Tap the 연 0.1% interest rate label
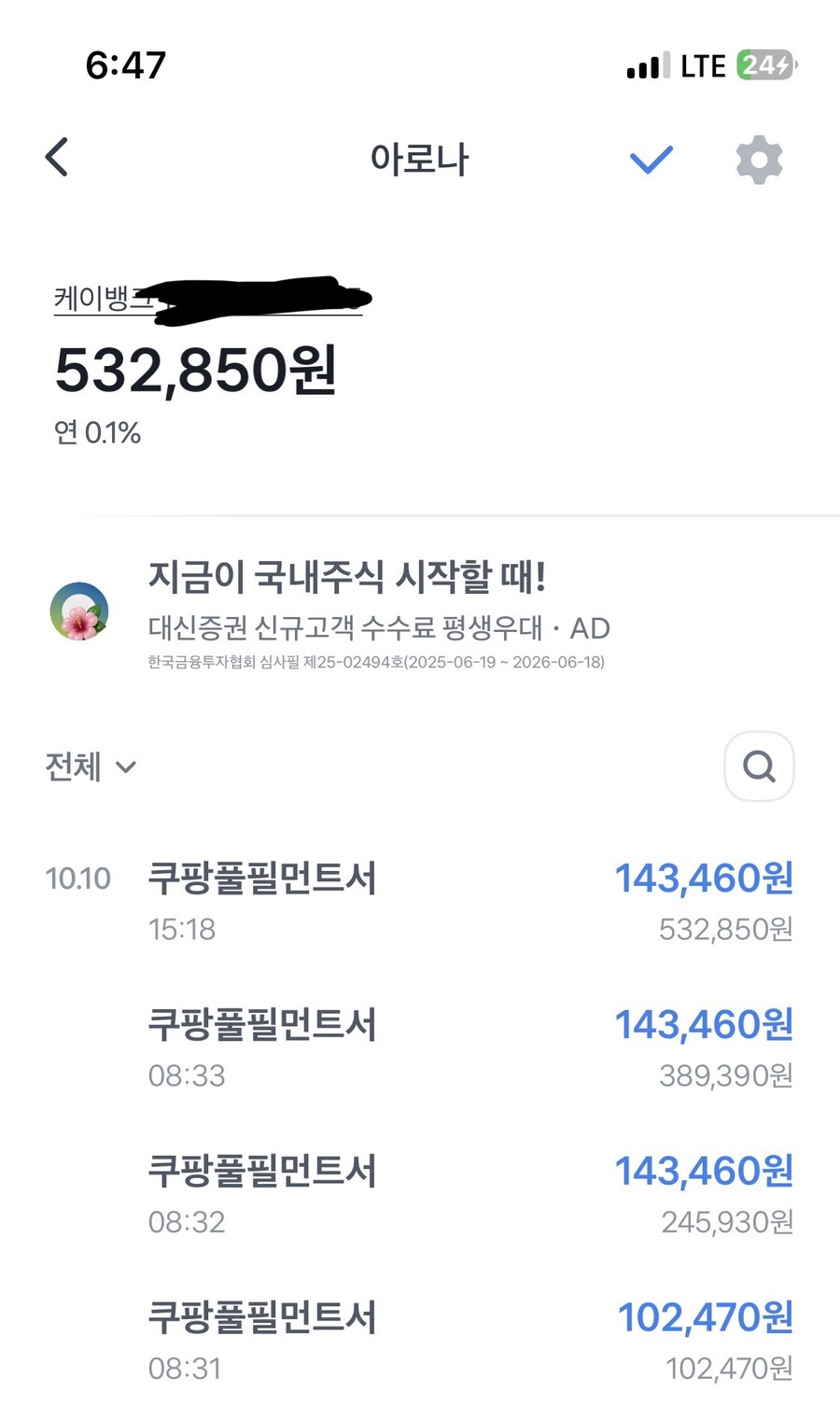 point(97,433)
